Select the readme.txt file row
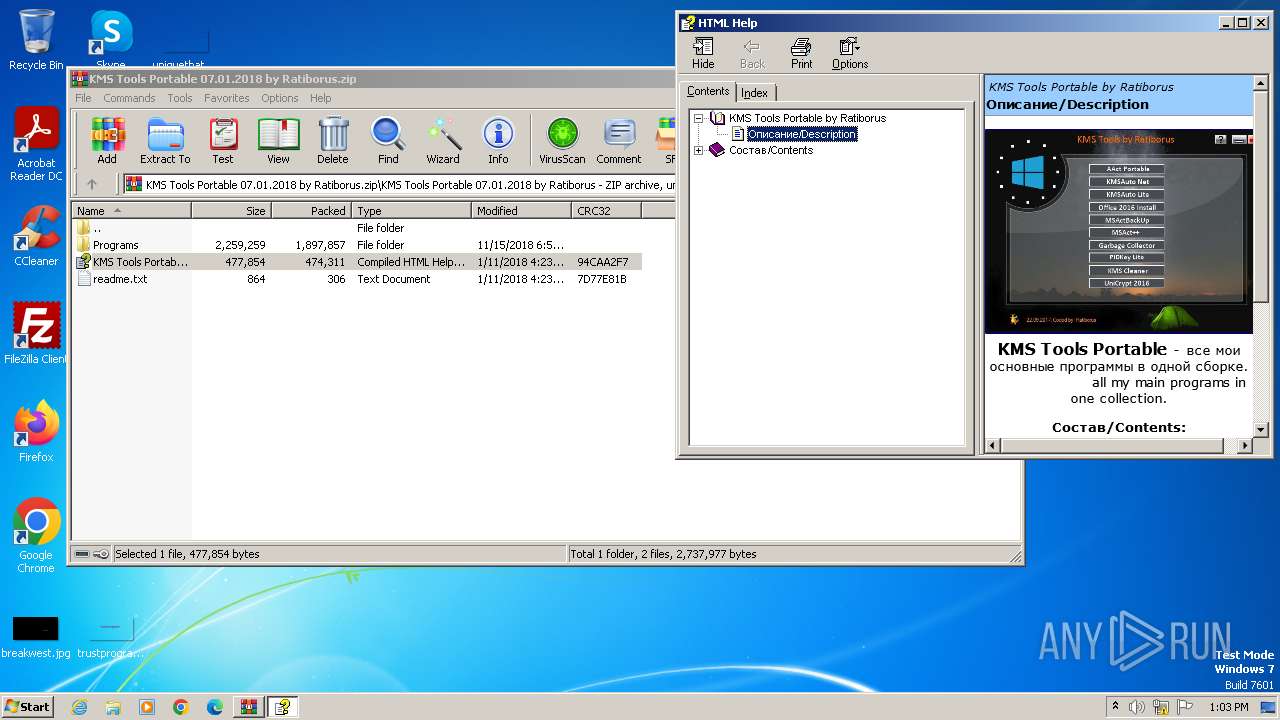1280x720 pixels. [357, 279]
